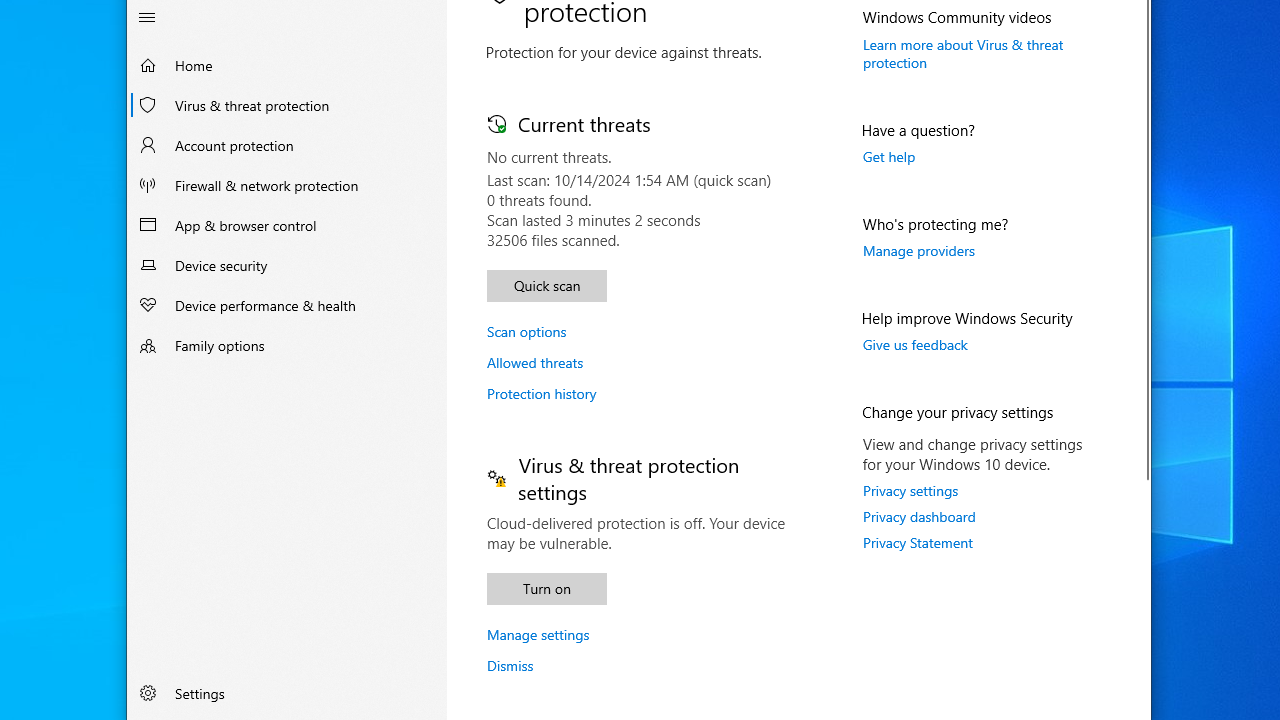Click the Device security laptop icon
The height and width of the screenshot is (720, 1280).
point(148,265)
